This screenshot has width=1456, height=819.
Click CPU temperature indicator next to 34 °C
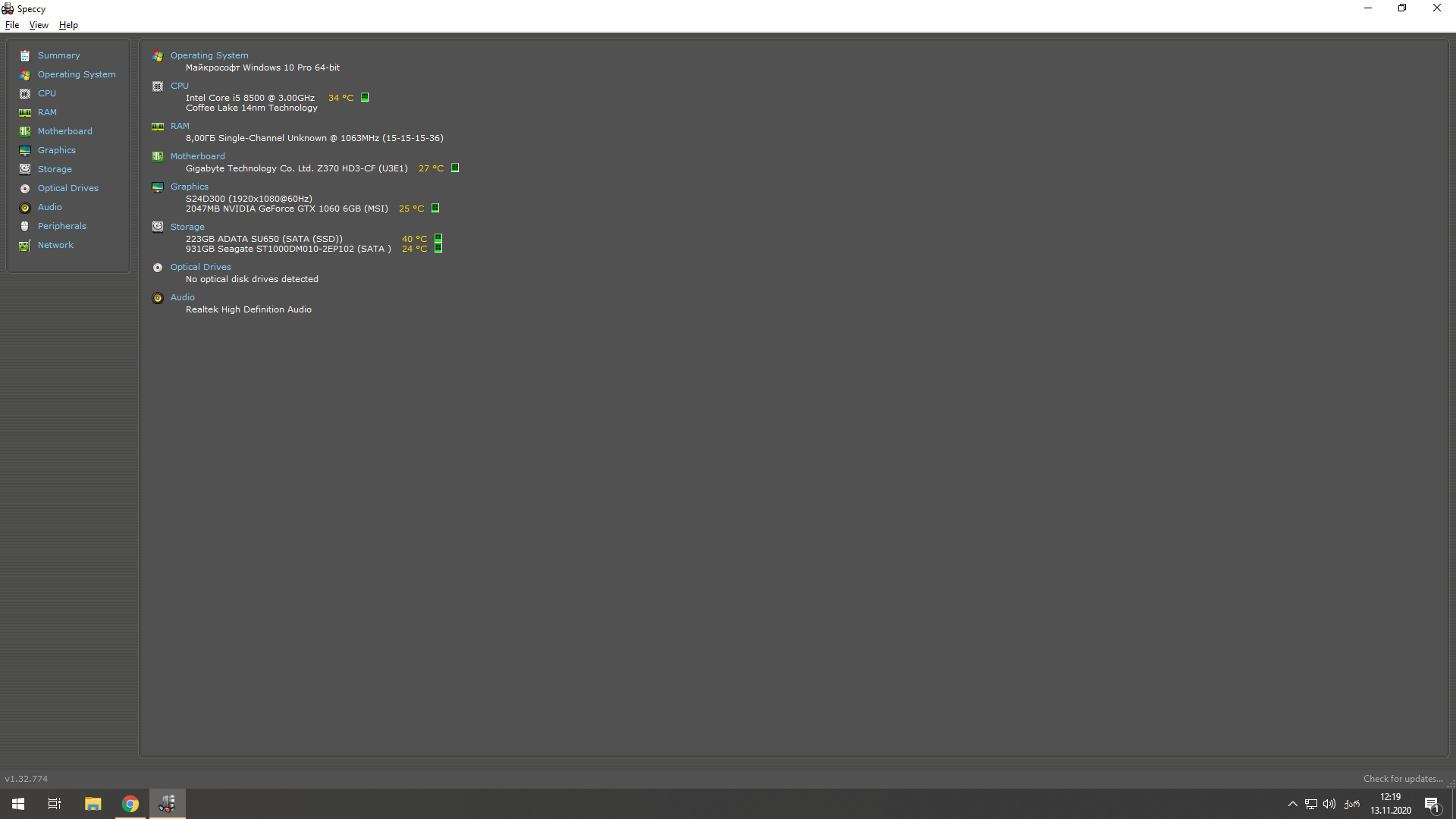pos(365,97)
